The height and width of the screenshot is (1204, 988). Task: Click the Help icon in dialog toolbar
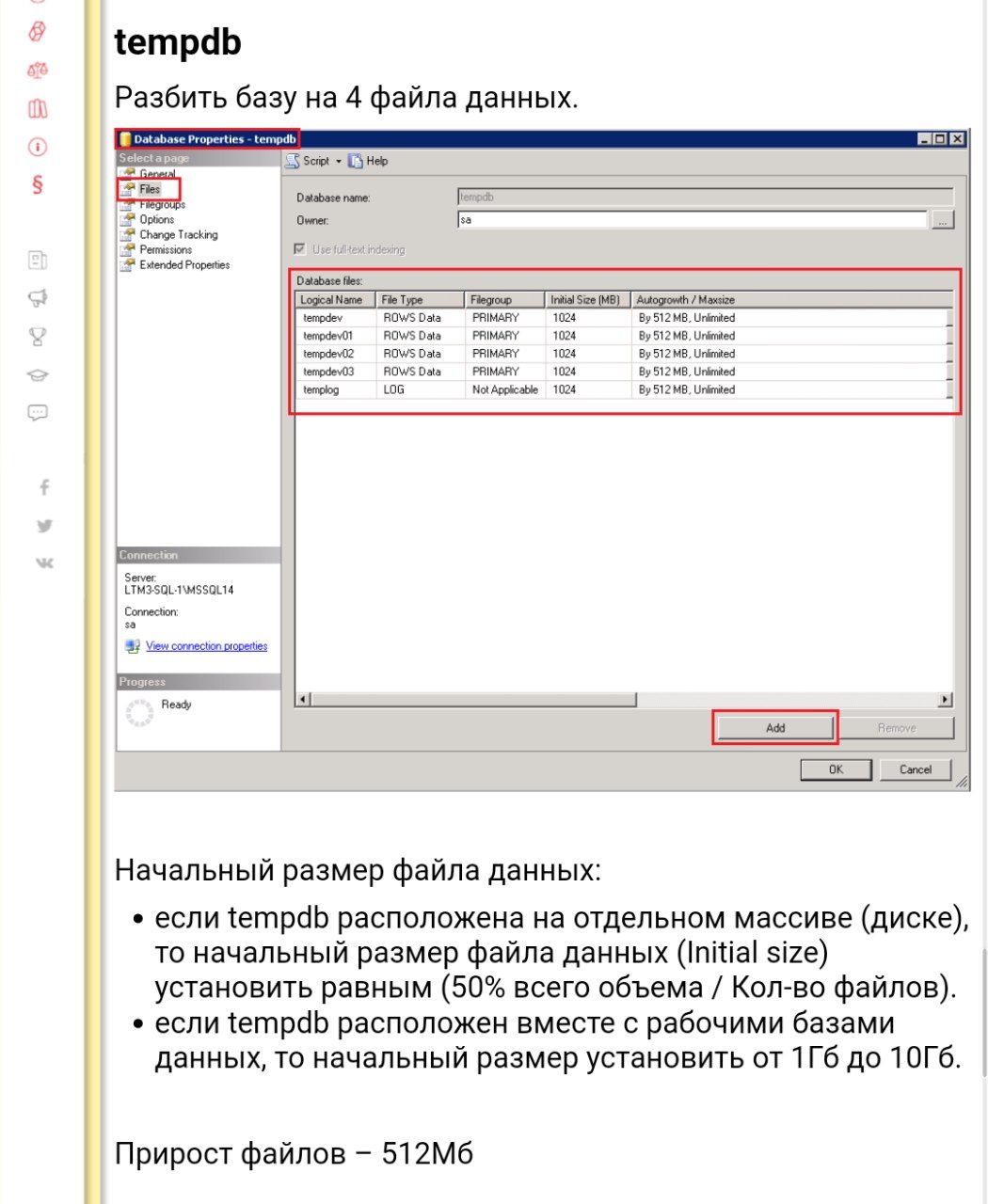point(356,161)
